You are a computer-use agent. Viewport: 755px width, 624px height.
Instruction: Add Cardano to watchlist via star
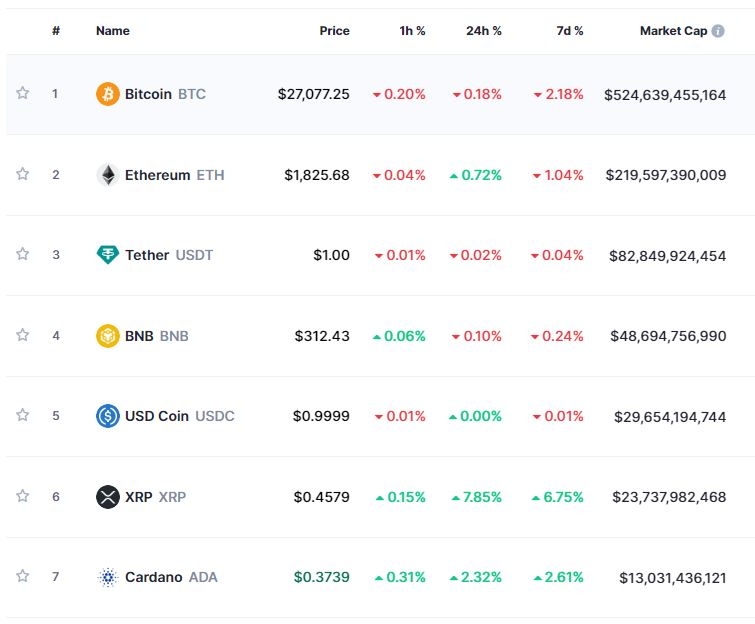point(23,576)
